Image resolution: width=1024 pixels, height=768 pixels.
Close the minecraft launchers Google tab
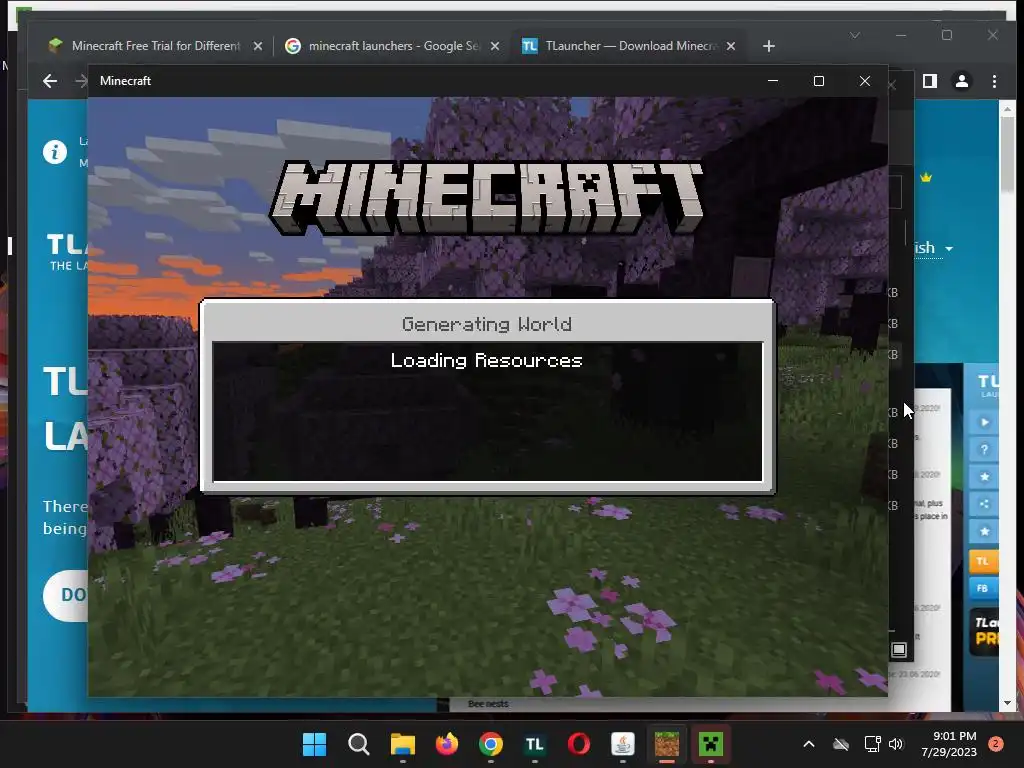tap(495, 46)
